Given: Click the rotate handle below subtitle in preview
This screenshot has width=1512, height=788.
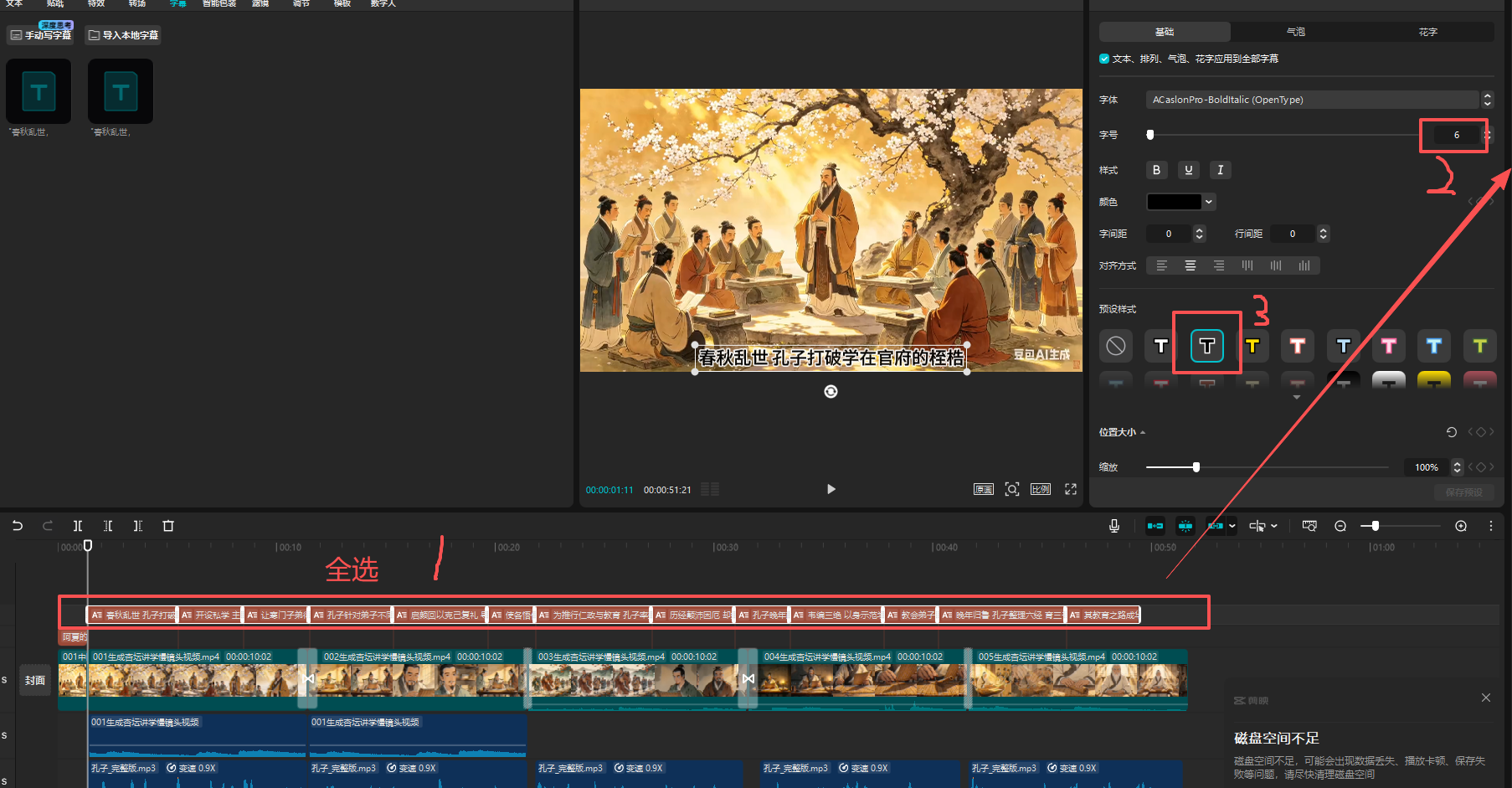Looking at the screenshot, I should click(x=831, y=391).
